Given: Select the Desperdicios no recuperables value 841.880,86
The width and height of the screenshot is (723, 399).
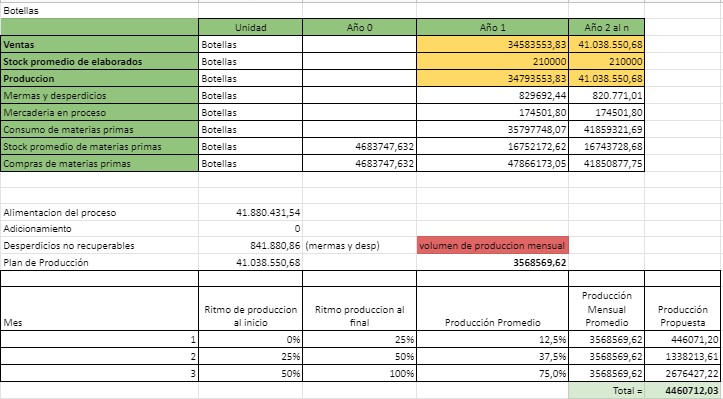Looking at the screenshot, I should coord(250,245).
